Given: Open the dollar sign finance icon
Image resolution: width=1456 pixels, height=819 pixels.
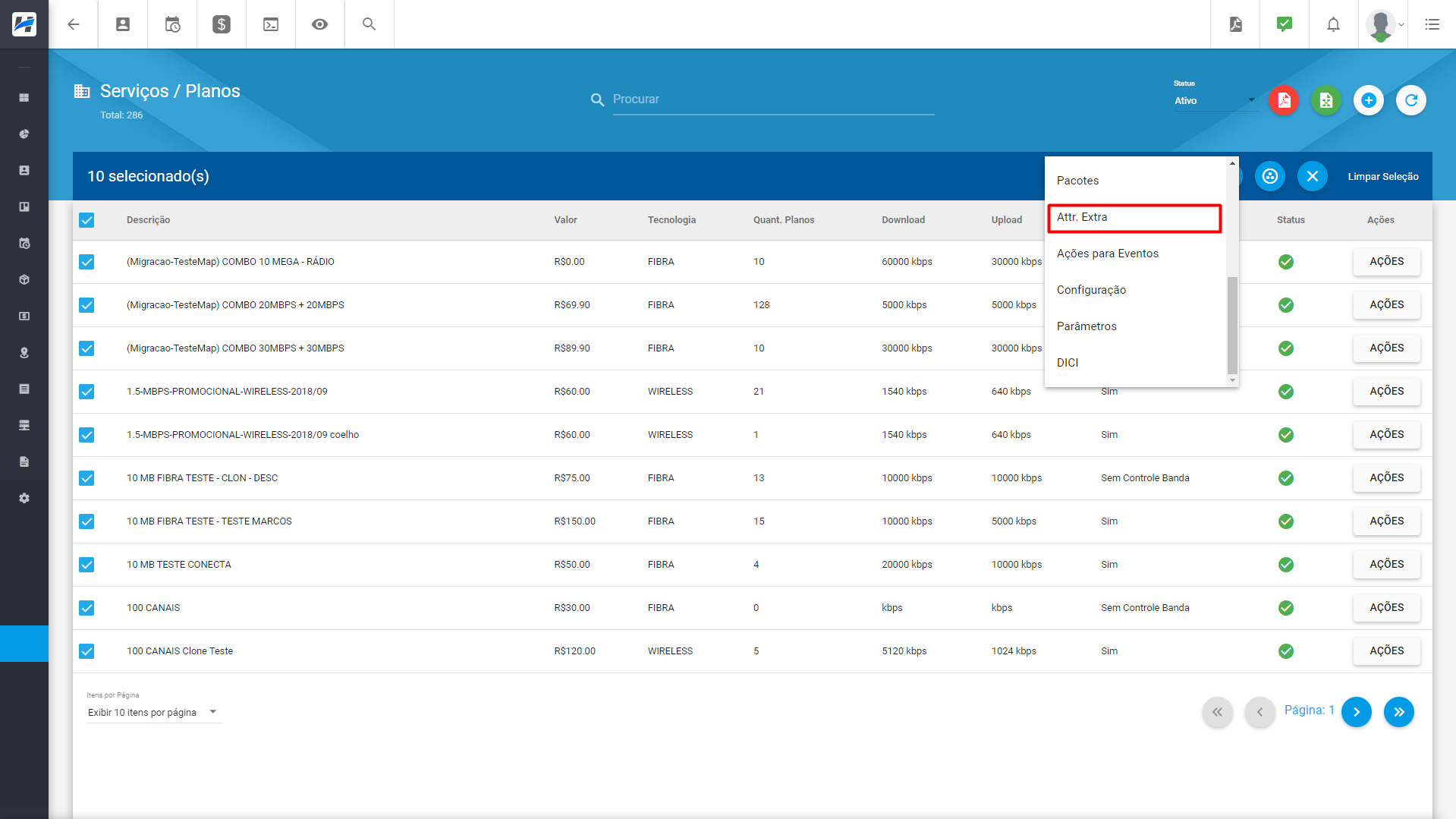Looking at the screenshot, I should 222,24.
